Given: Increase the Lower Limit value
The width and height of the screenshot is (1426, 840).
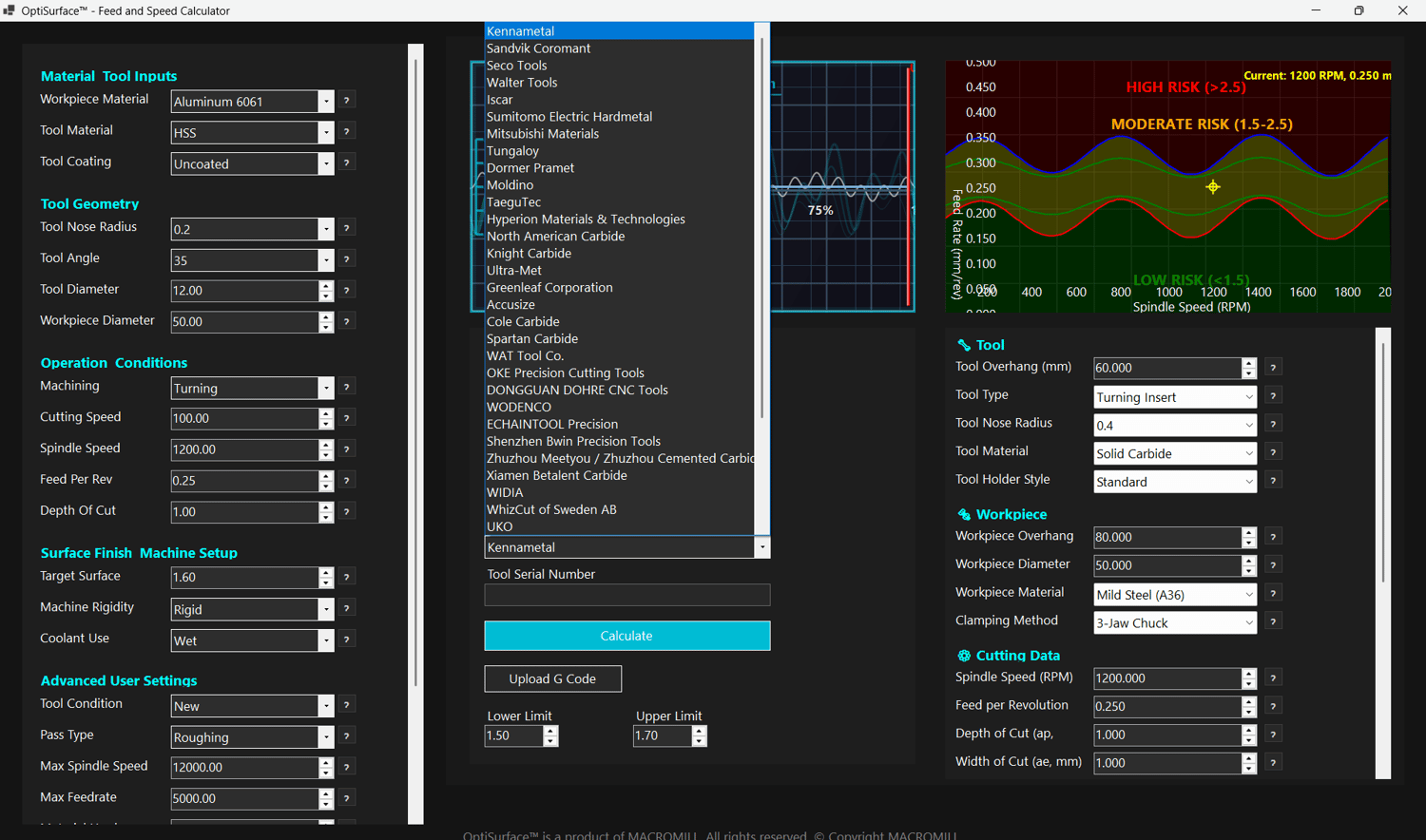Looking at the screenshot, I should tap(550, 731).
